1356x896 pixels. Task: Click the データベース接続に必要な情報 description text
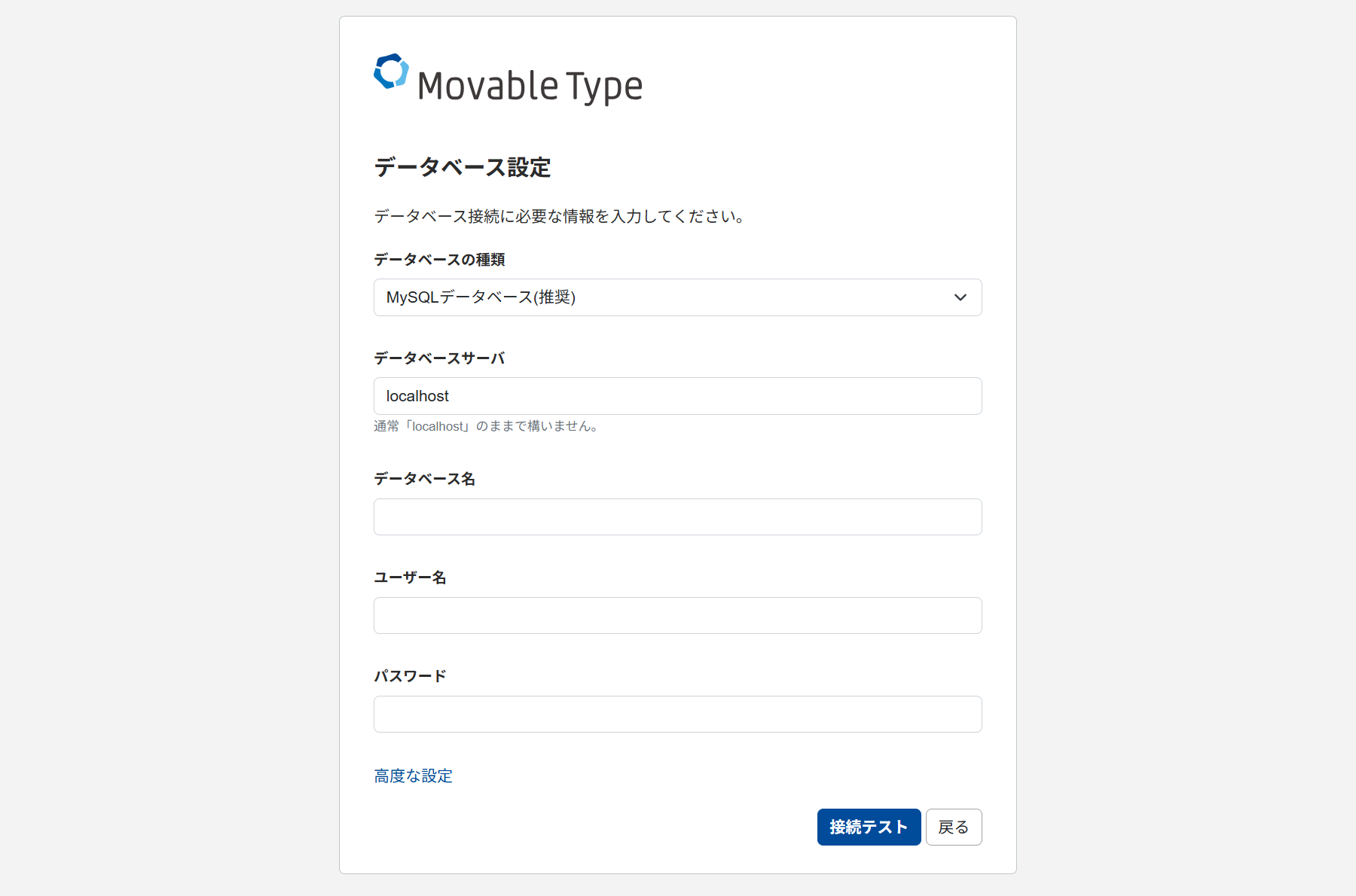[x=559, y=217]
